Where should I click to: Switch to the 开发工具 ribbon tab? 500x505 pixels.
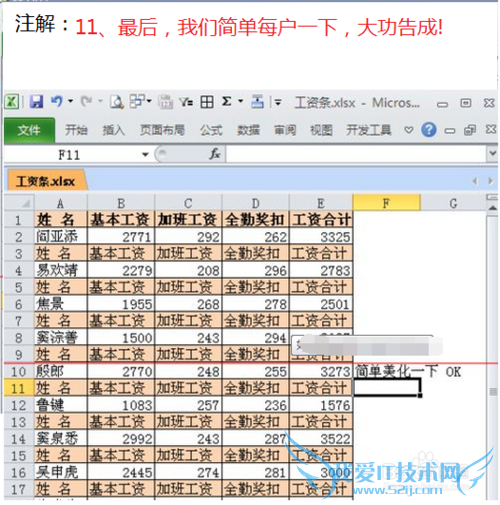(369, 130)
